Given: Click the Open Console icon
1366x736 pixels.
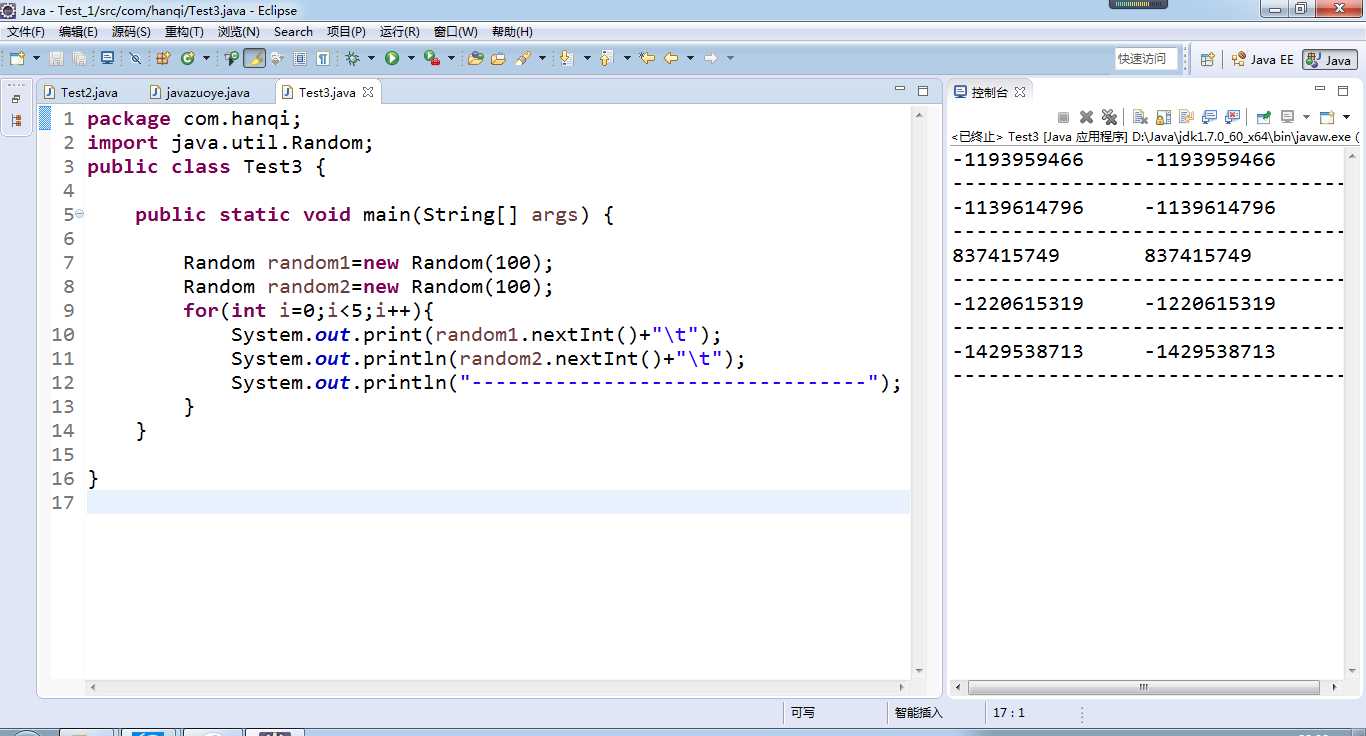Looking at the screenshot, I should point(1327,117).
